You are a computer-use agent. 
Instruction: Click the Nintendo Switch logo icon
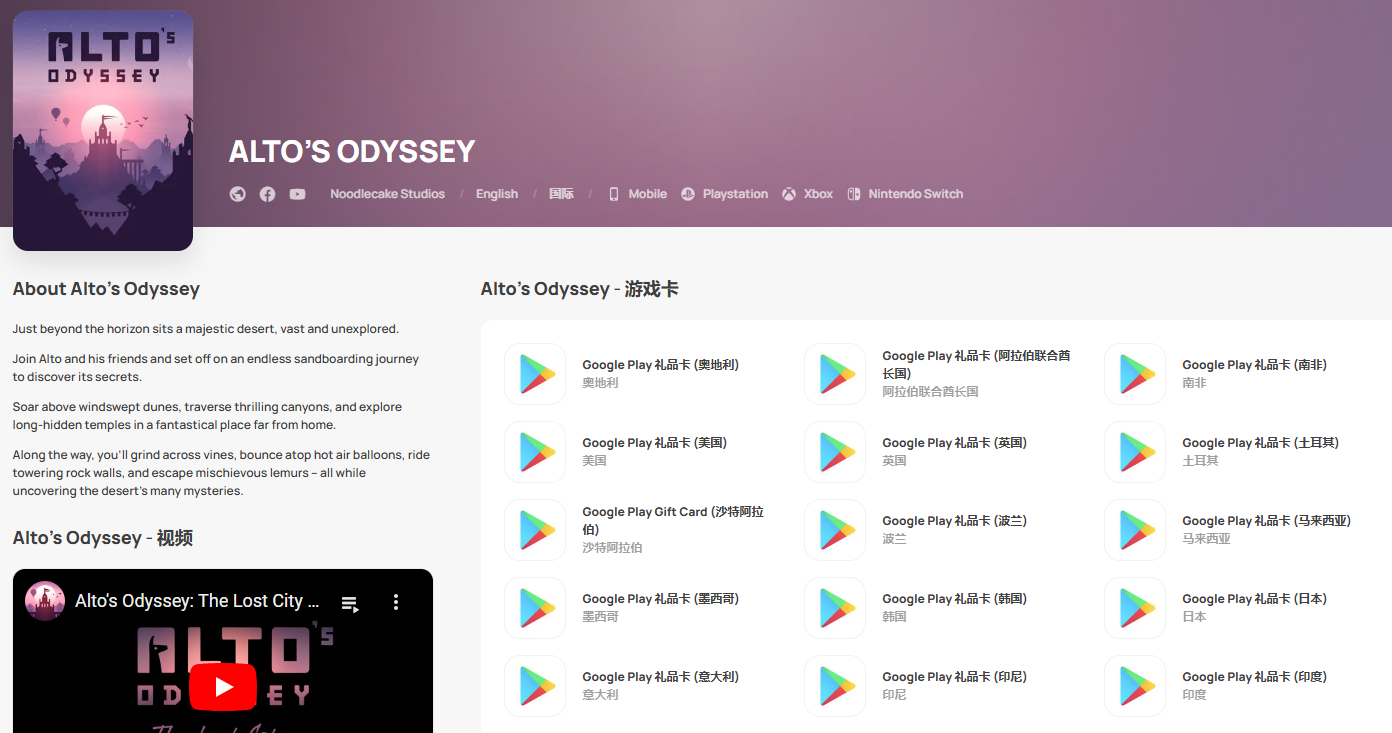pos(854,194)
